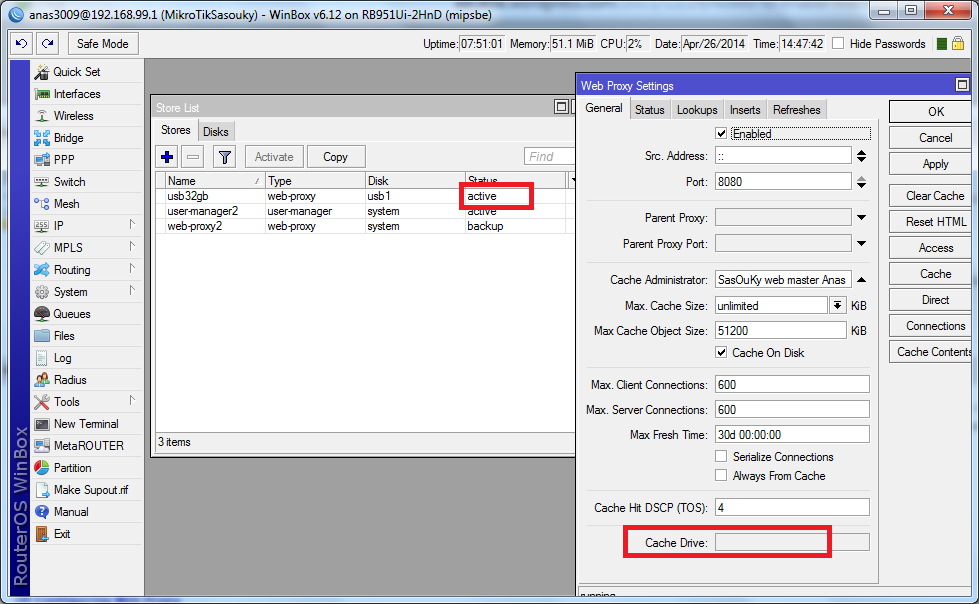The width and height of the screenshot is (979, 604).
Task: Expand the Routing submenu arrow
Action: pos(132,269)
